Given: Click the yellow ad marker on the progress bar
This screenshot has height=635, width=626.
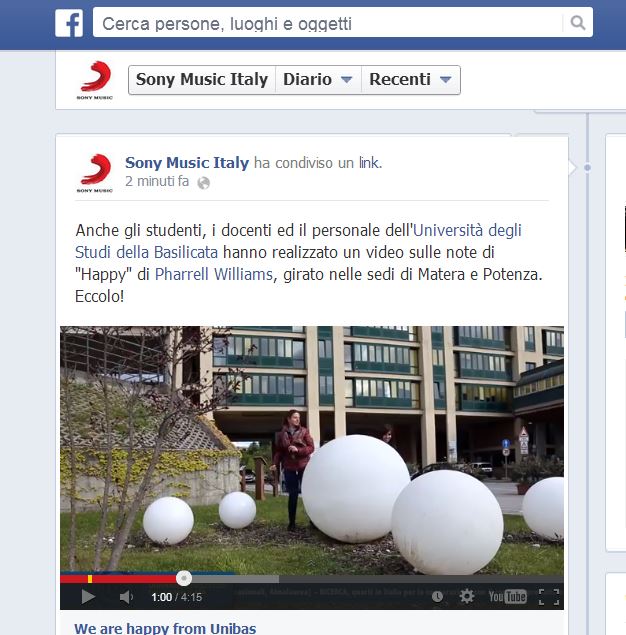Looking at the screenshot, I should (90, 579).
